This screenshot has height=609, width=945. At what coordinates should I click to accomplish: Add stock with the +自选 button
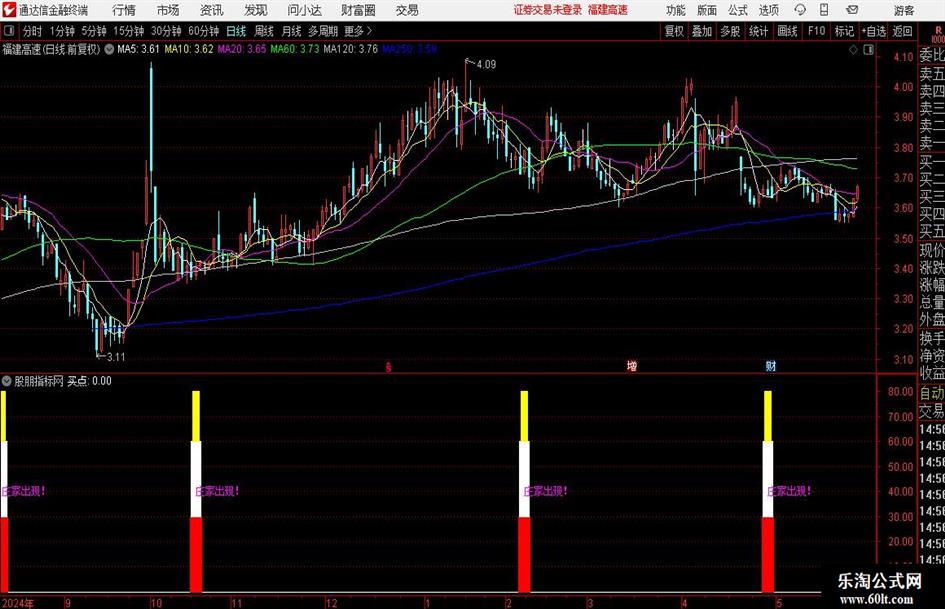[873, 31]
